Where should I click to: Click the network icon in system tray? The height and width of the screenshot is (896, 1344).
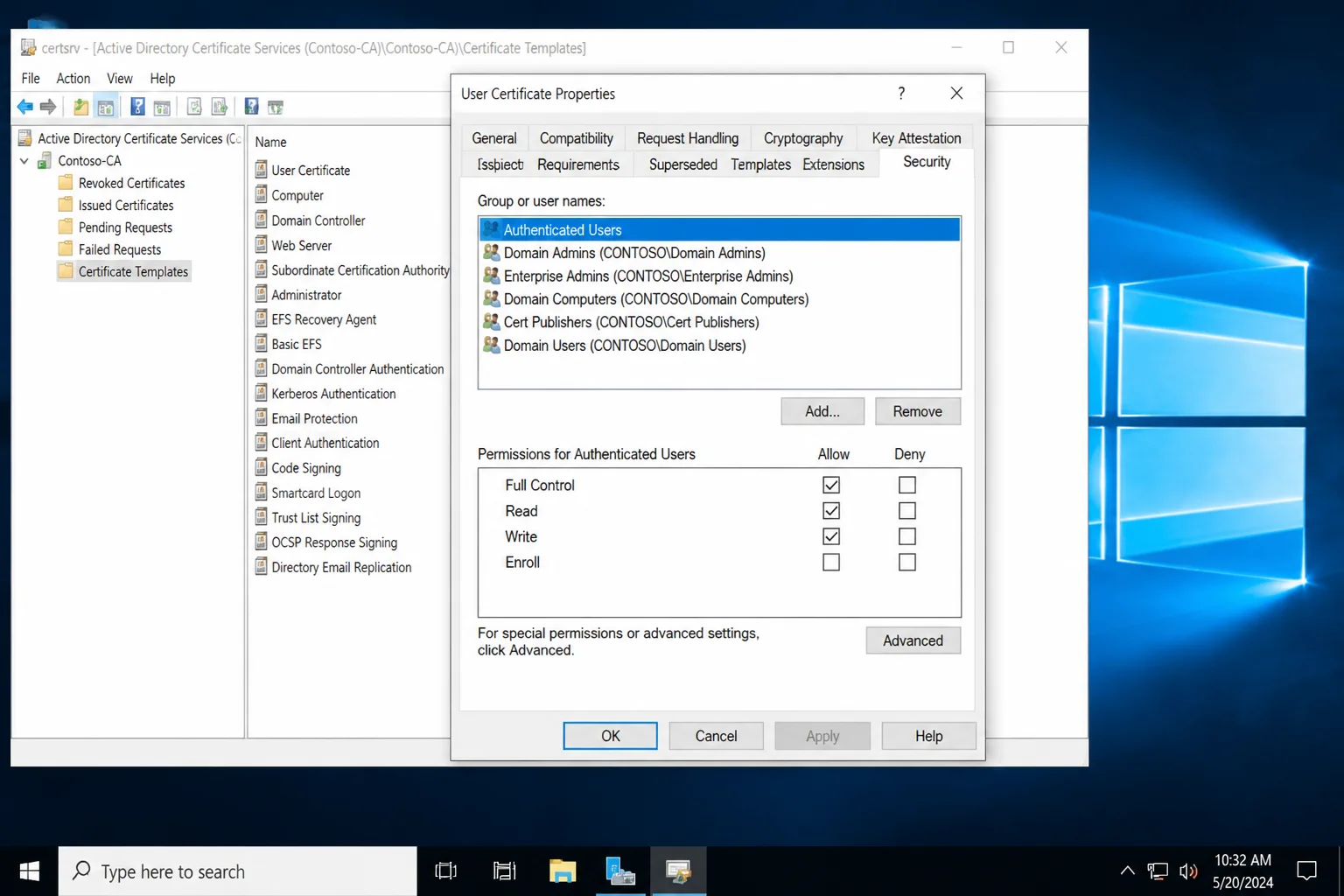(x=1158, y=871)
